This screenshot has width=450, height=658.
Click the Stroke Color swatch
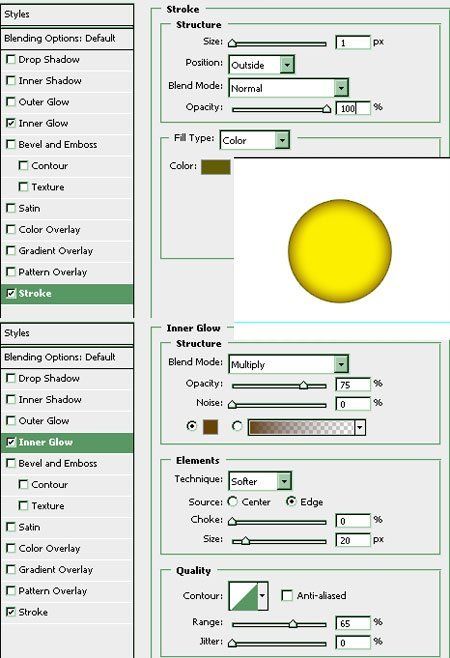(216, 167)
